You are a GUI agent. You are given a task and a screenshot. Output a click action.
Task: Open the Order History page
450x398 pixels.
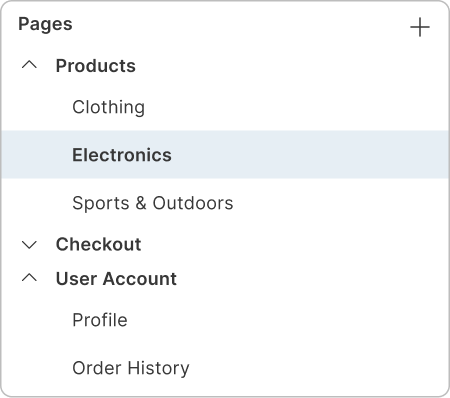point(131,368)
